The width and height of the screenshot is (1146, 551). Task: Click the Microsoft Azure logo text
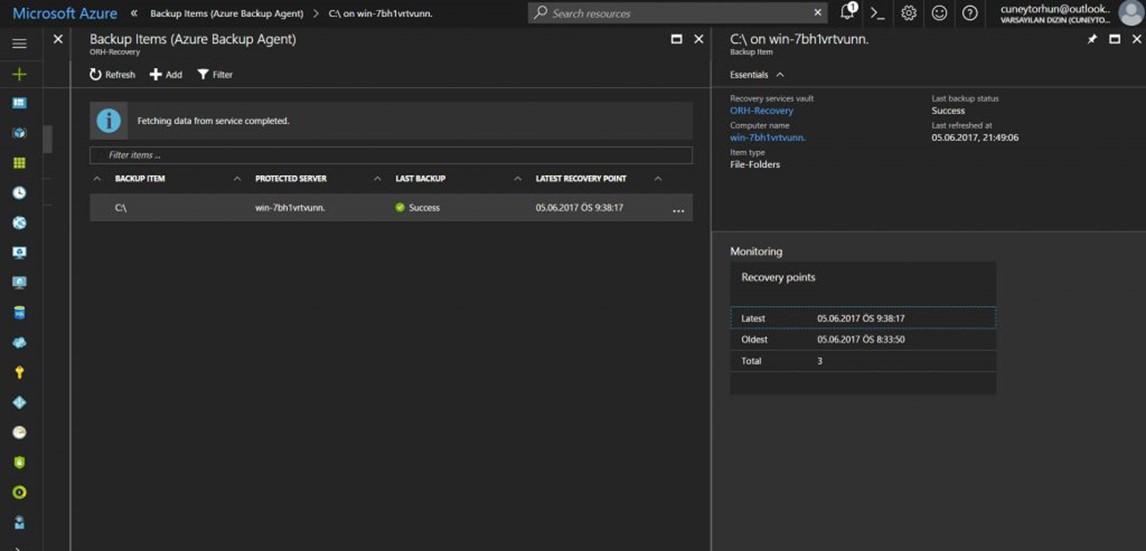click(64, 13)
